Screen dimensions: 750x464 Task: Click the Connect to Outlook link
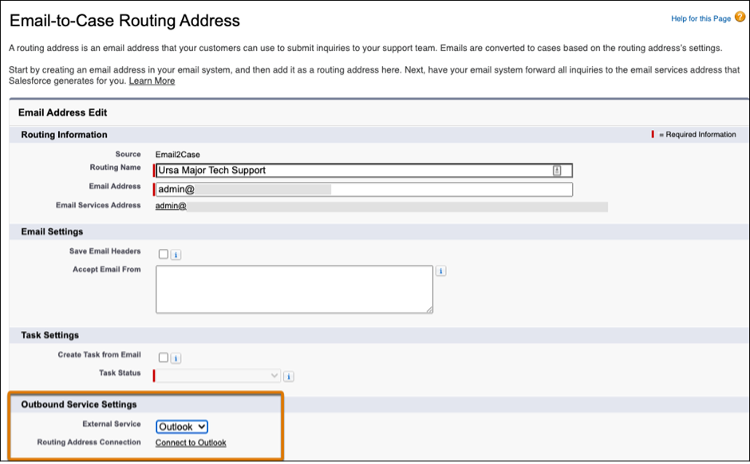click(x=191, y=442)
